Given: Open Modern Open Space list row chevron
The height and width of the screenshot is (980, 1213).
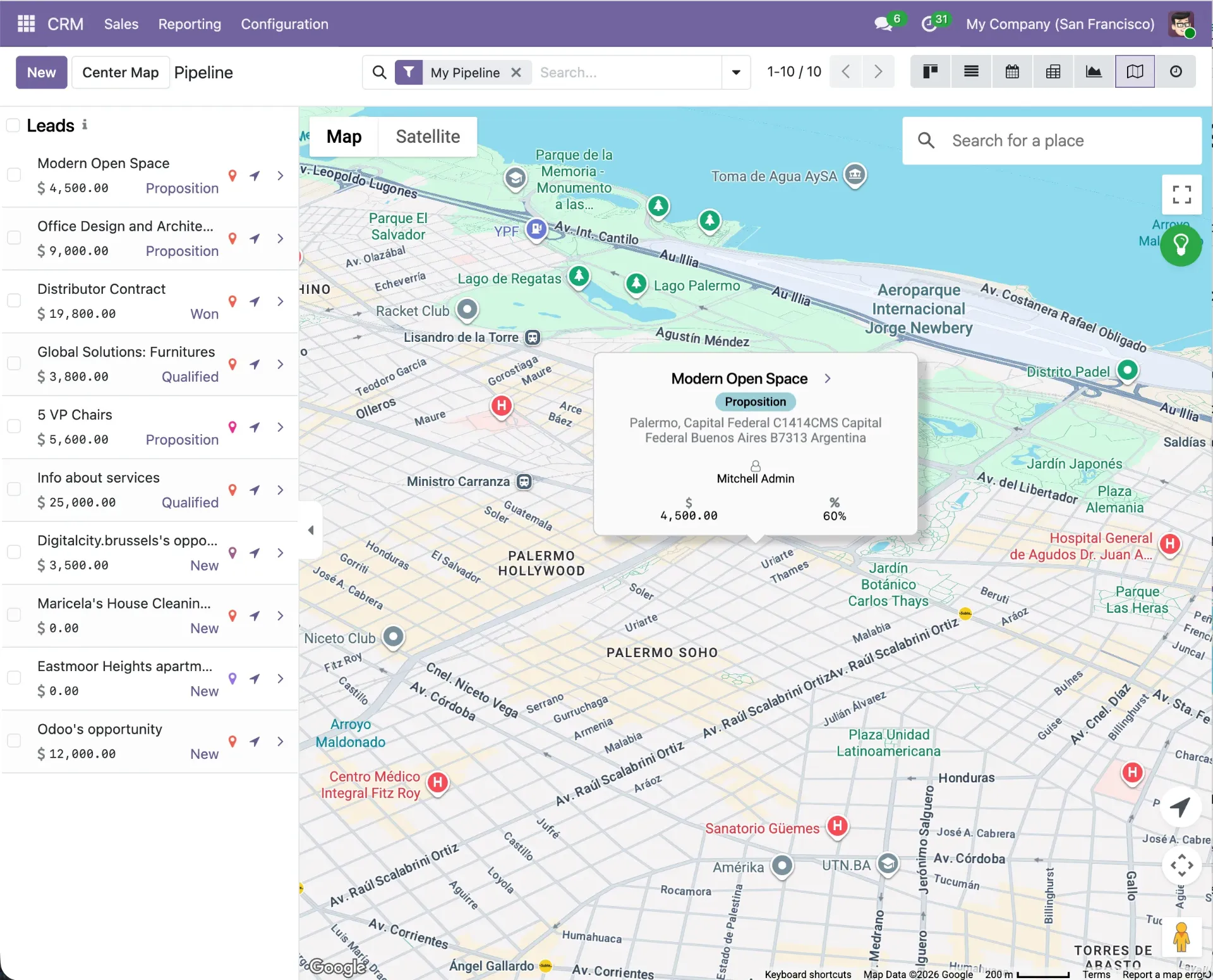Looking at the screenshot, I should coord(281,176).
